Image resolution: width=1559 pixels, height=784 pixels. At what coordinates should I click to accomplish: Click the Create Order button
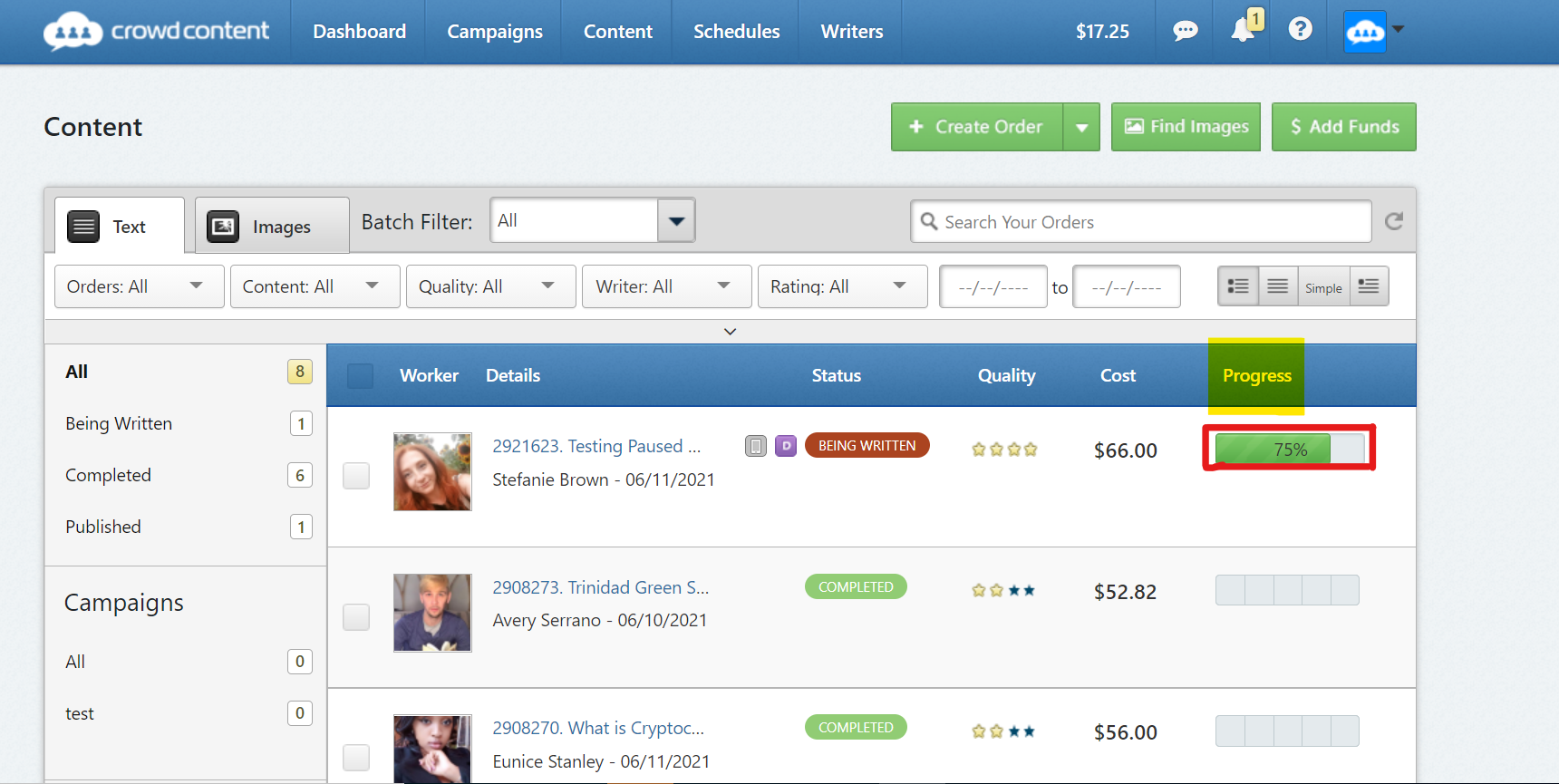click(x=977, y=127)
